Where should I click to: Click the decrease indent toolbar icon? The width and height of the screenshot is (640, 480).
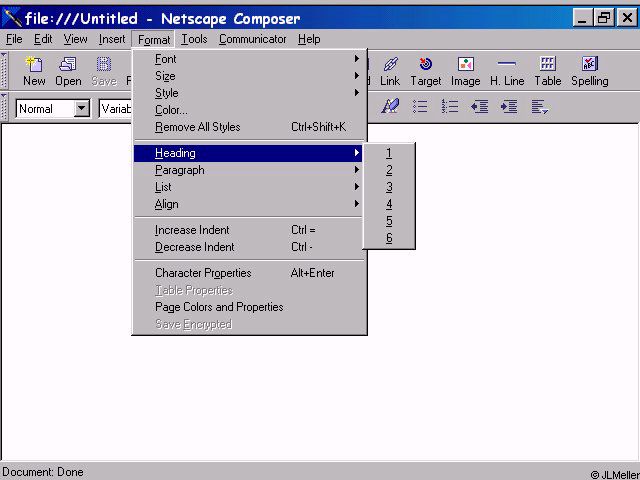(x=479, y=107)
